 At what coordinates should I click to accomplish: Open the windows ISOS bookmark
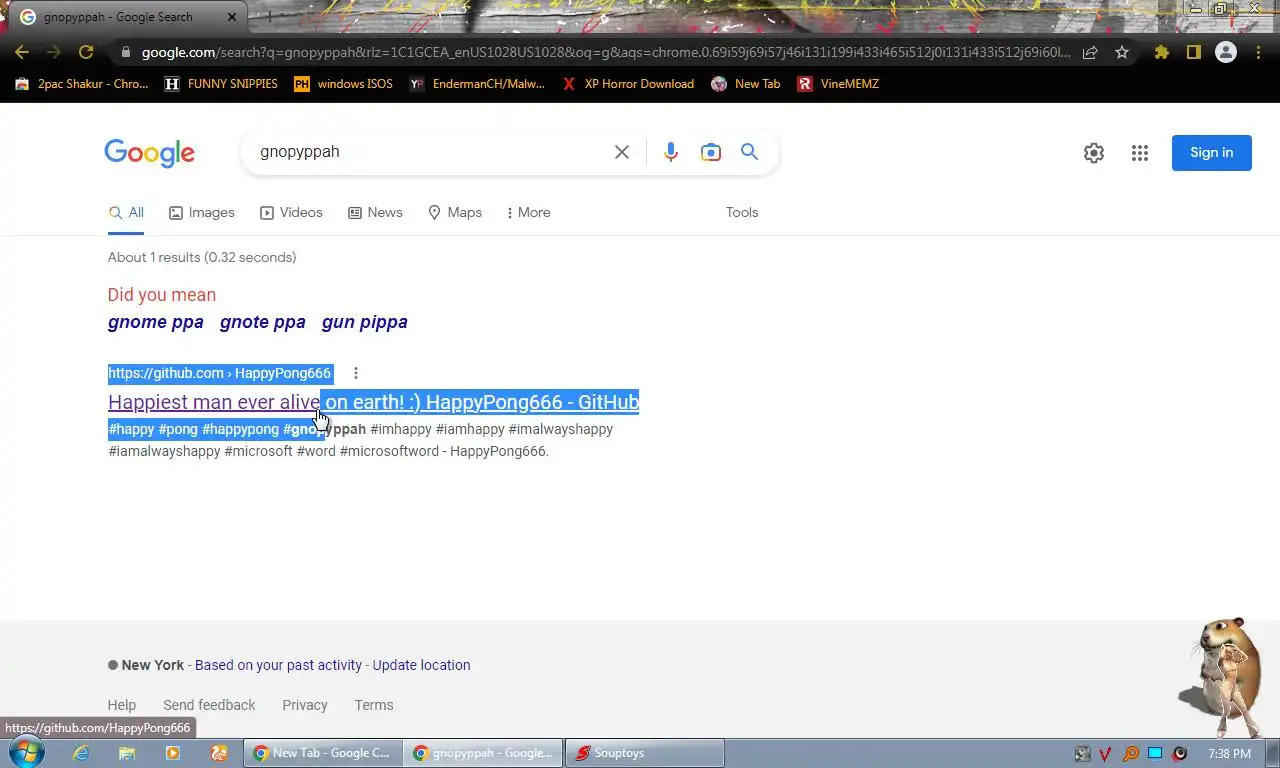pyautogui.click(x=343, y=84)
